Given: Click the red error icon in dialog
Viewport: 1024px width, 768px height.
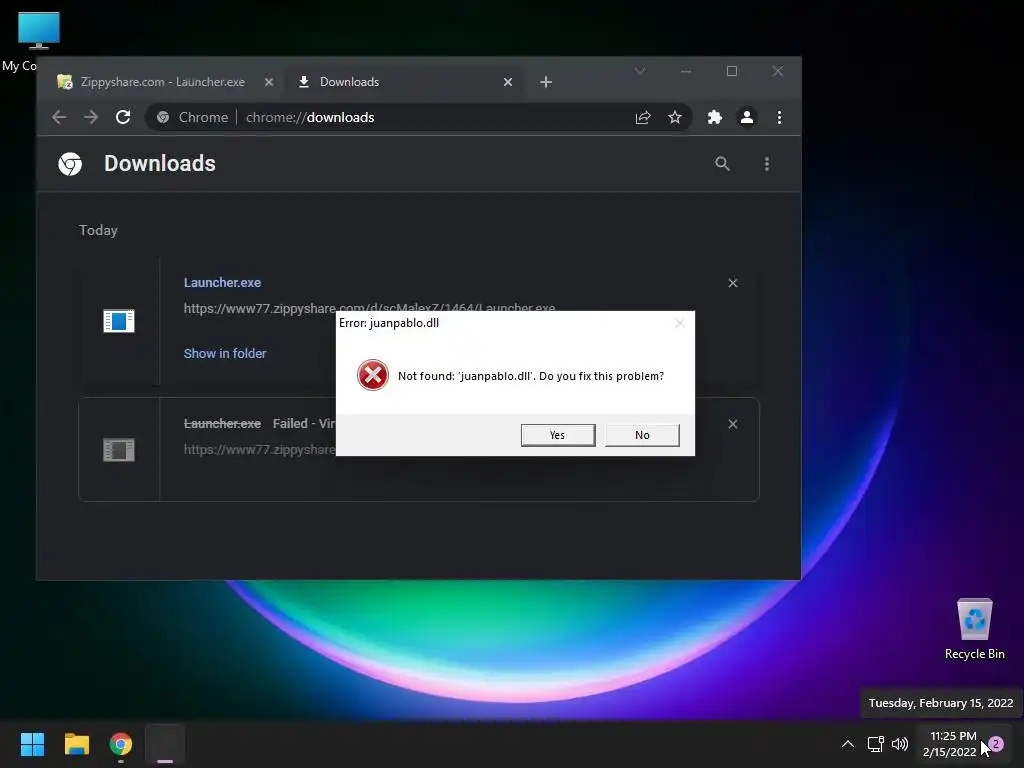Looking at the screenshot, I should click(x=373, y=376).
